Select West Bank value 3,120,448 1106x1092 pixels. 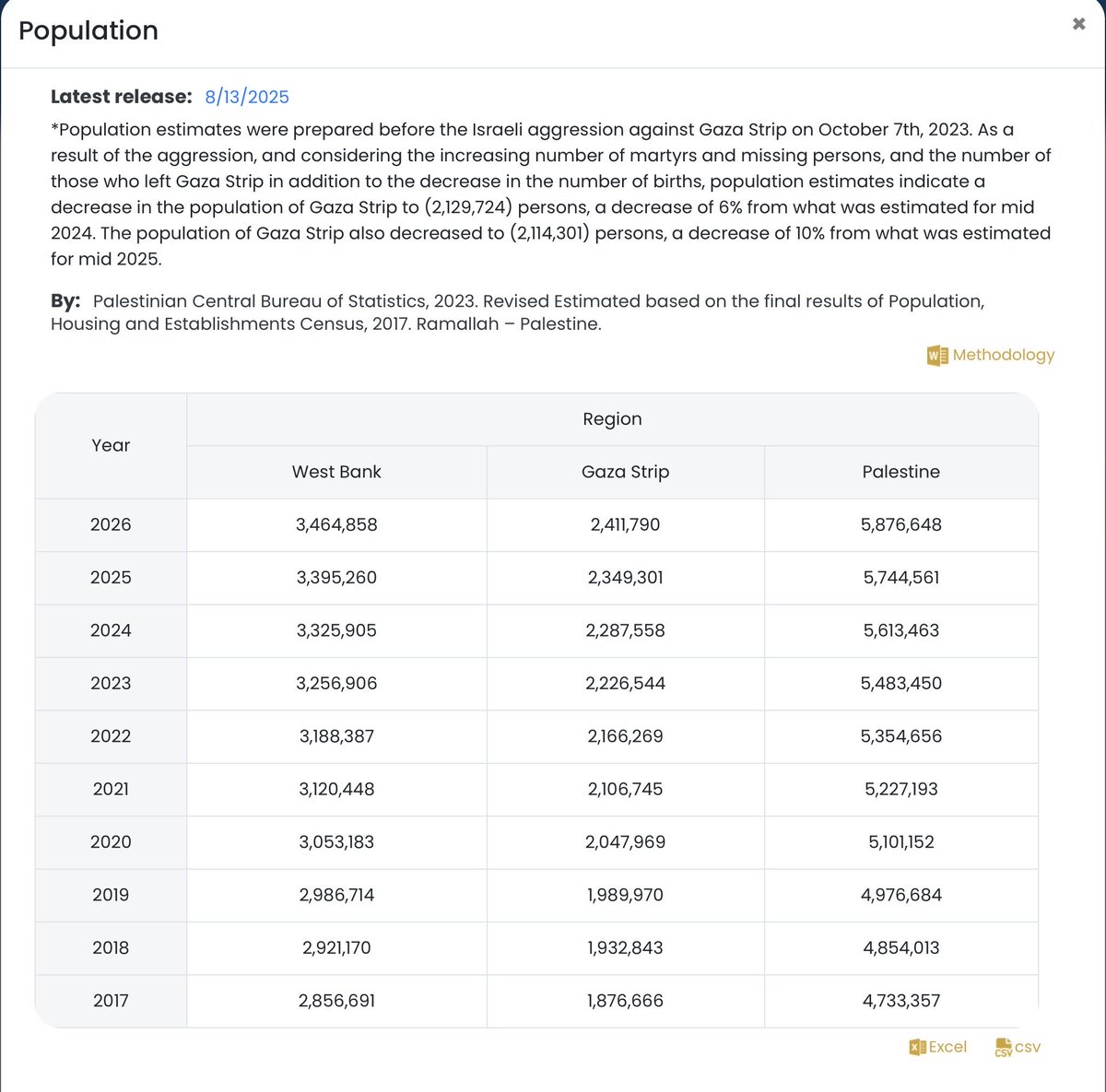[x=336, y=789]
